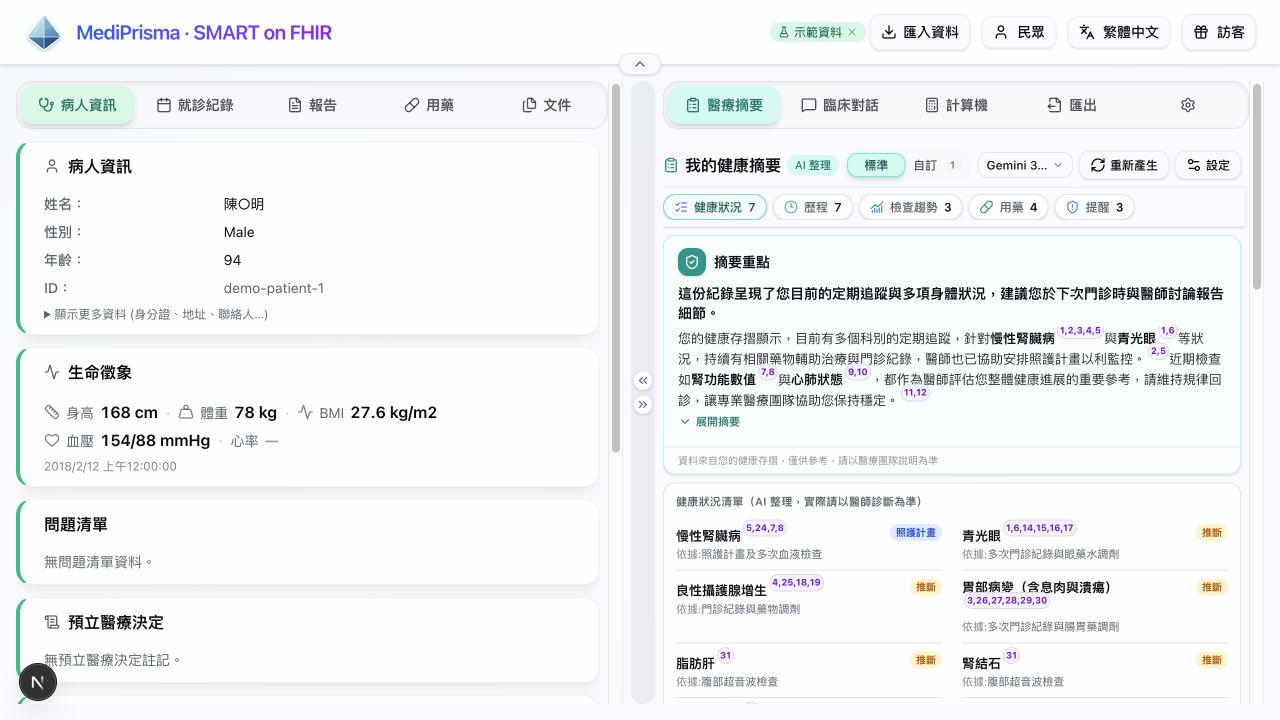Remove the 示範資料 demo data tag

[x=852, y=32]
